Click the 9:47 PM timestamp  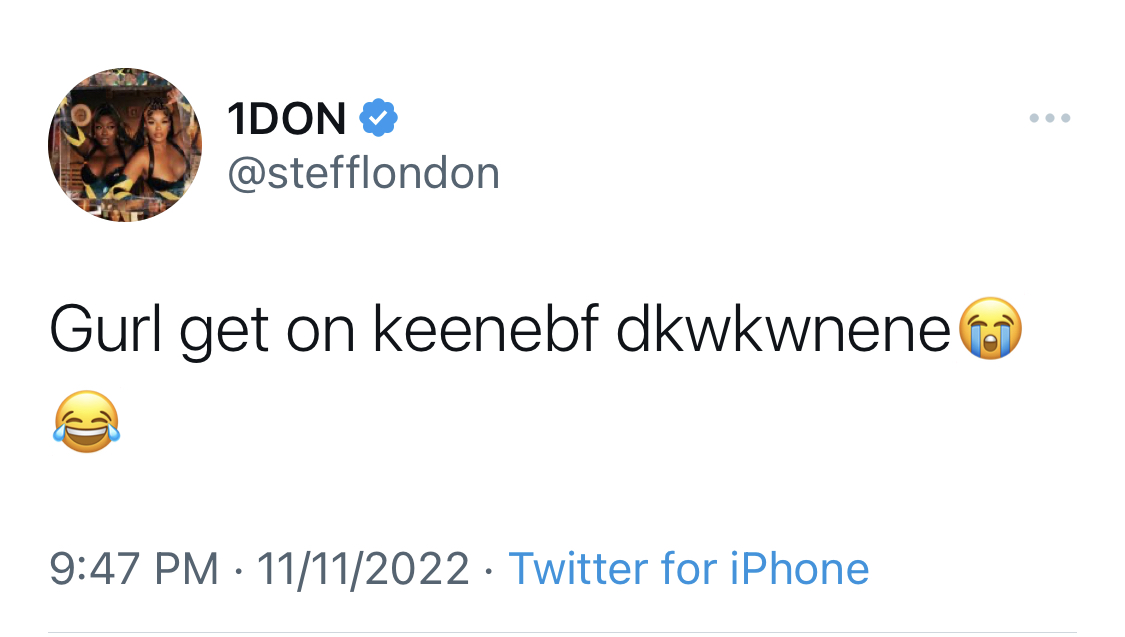tap(133, 570)
